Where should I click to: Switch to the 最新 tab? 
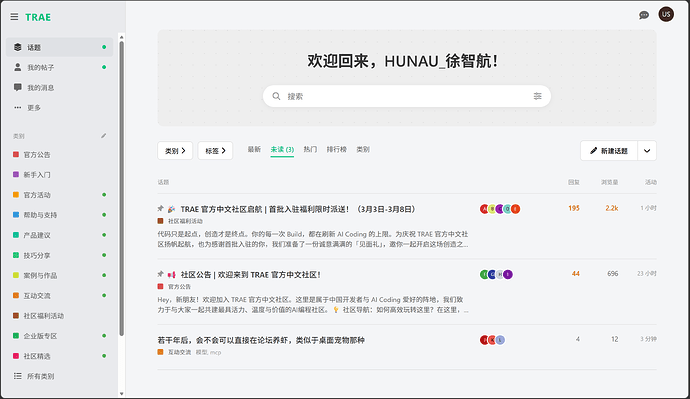tap(254, 150)
